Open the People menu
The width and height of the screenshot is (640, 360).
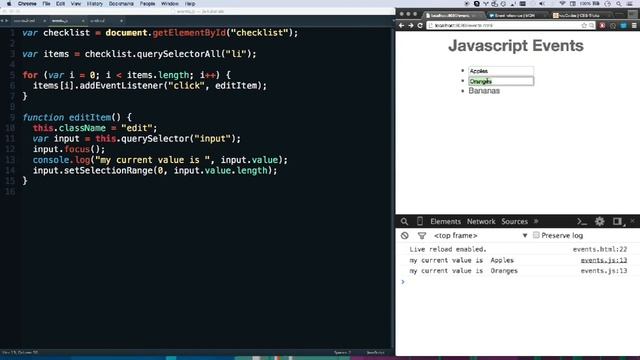click(x=147, y=4)
